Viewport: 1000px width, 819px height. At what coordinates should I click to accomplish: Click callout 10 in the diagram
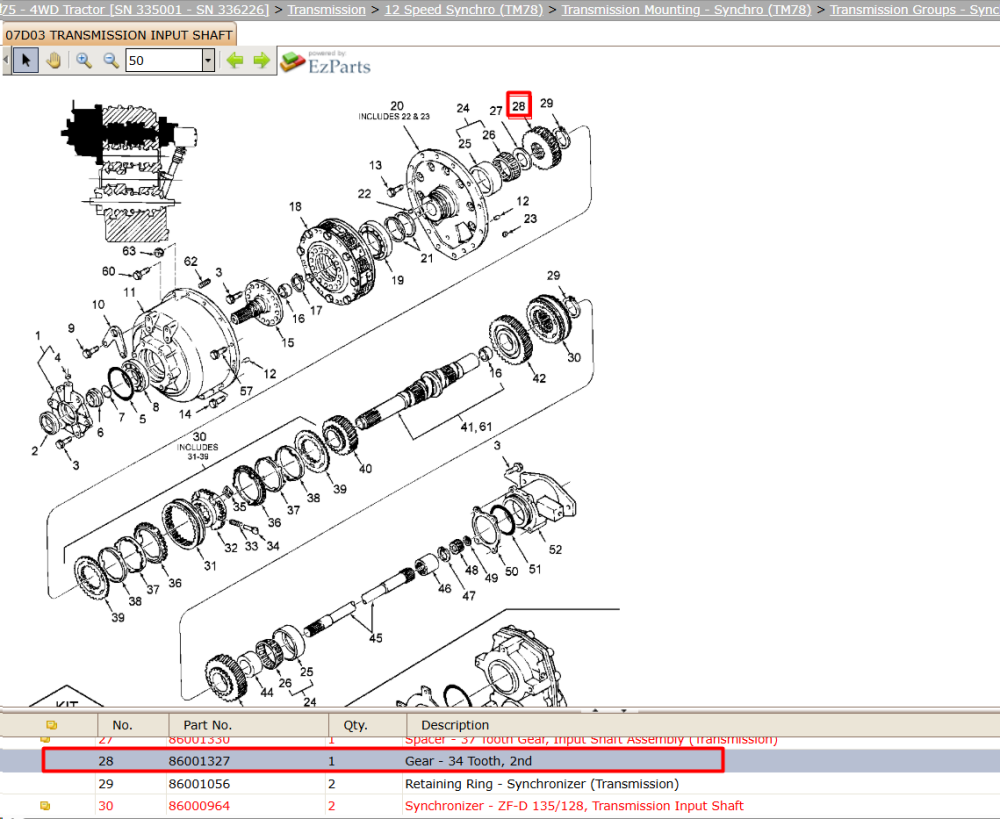tap(98, 304)
